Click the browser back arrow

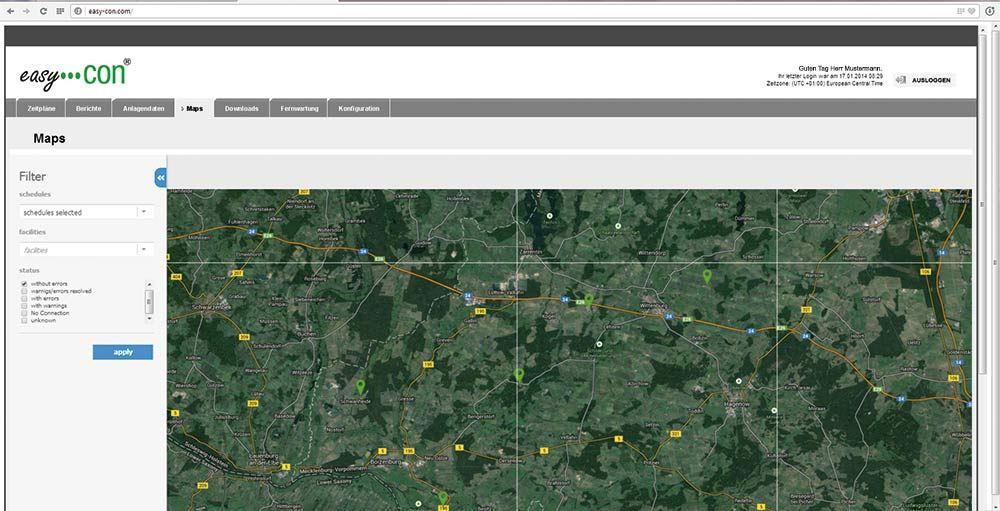click(10, 10)
